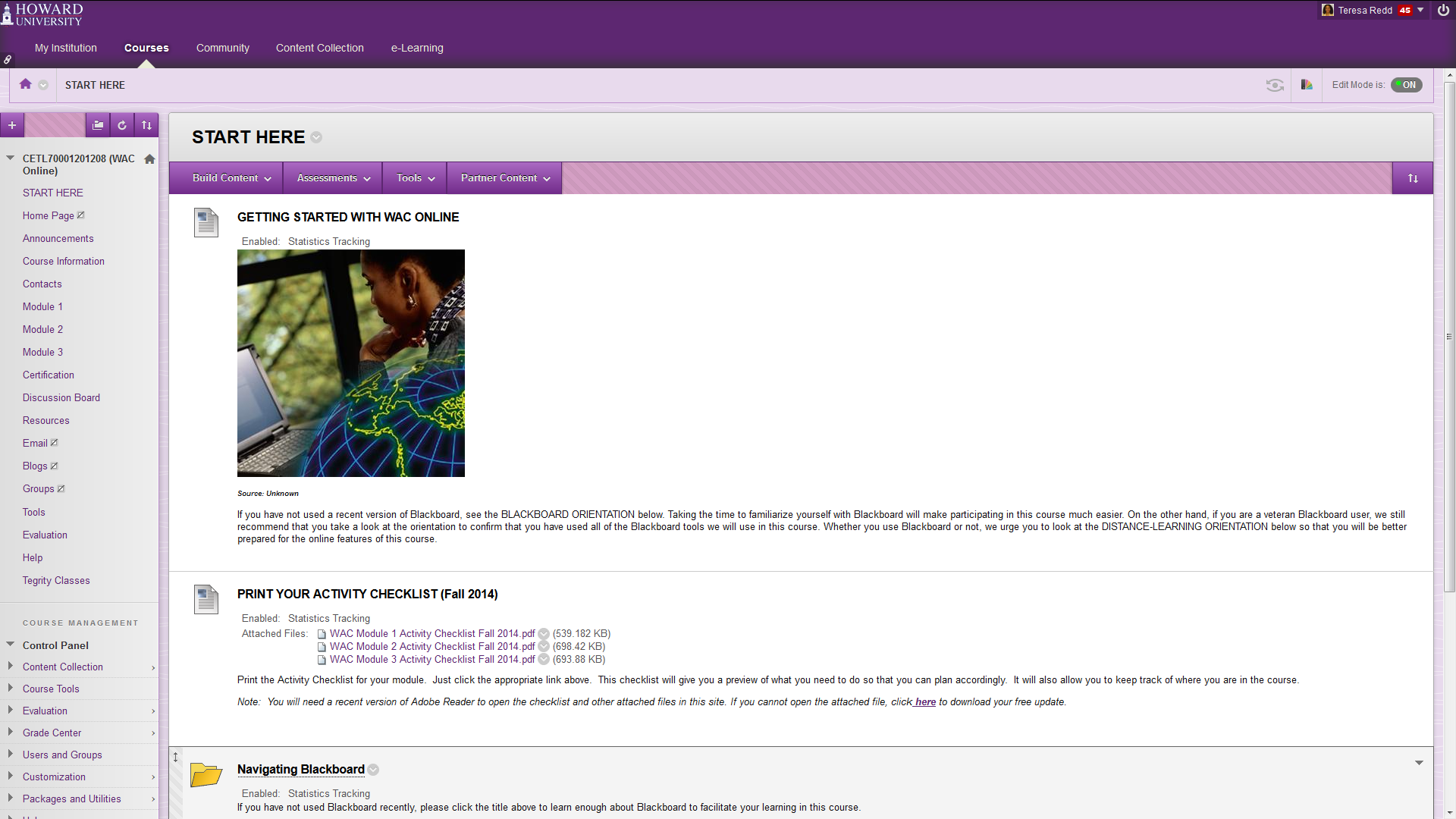The width and height of the screenshot is (1456, 819).
Task: Click the add menu item plus button
Action: tap(12, 125)
